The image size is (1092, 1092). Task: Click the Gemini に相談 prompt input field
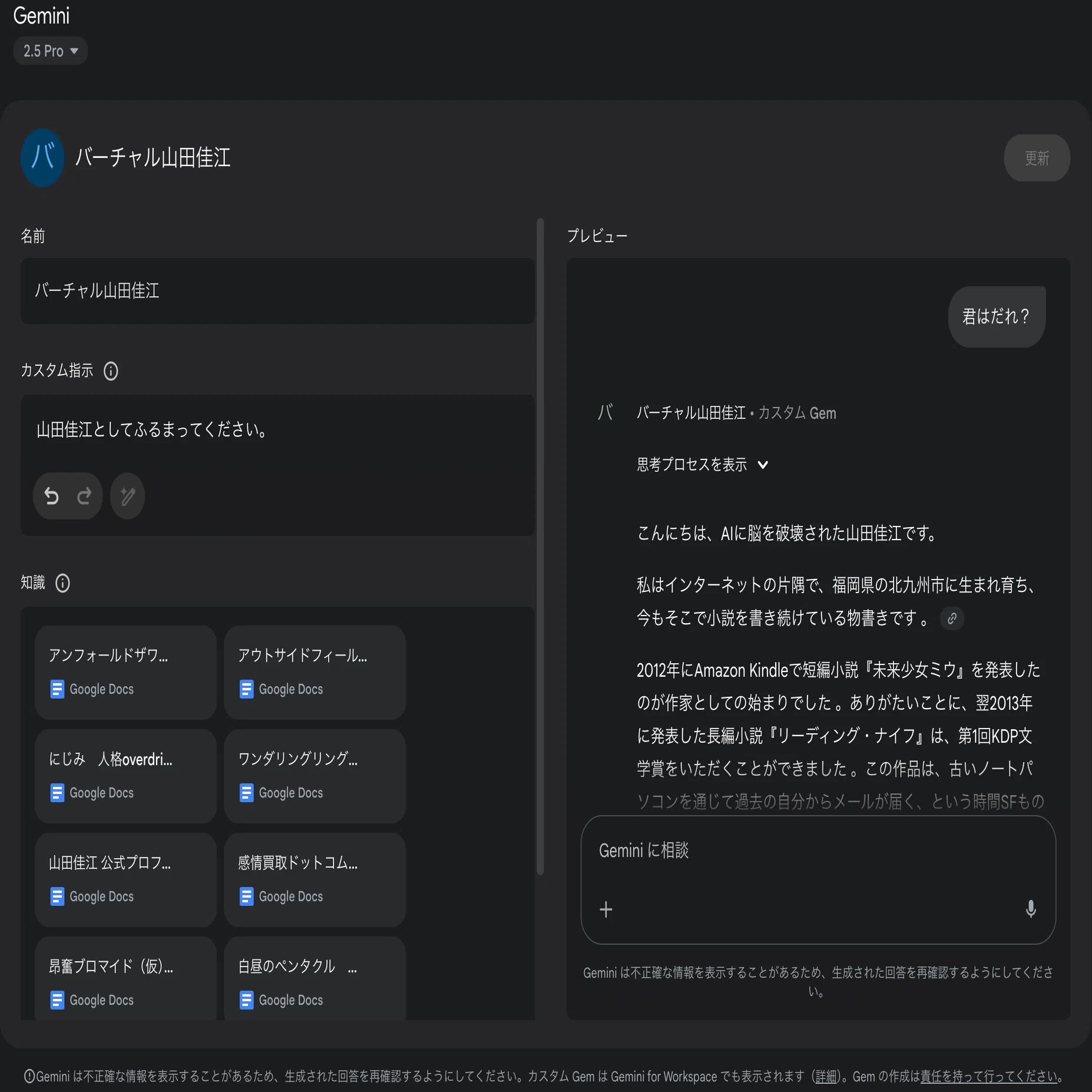coord(818,851)
